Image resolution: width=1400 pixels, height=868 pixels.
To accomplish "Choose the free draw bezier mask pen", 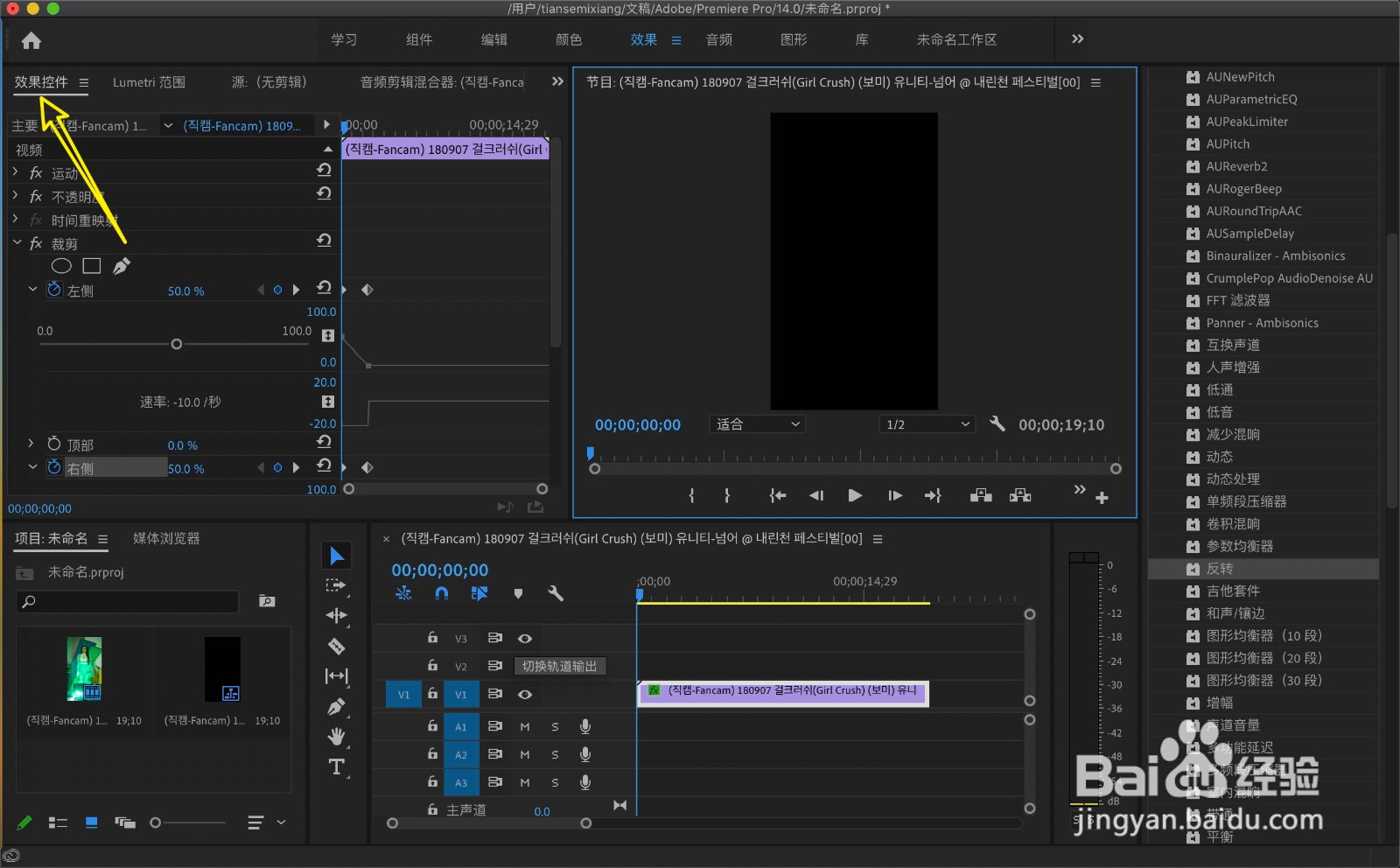I will [122, 266].
